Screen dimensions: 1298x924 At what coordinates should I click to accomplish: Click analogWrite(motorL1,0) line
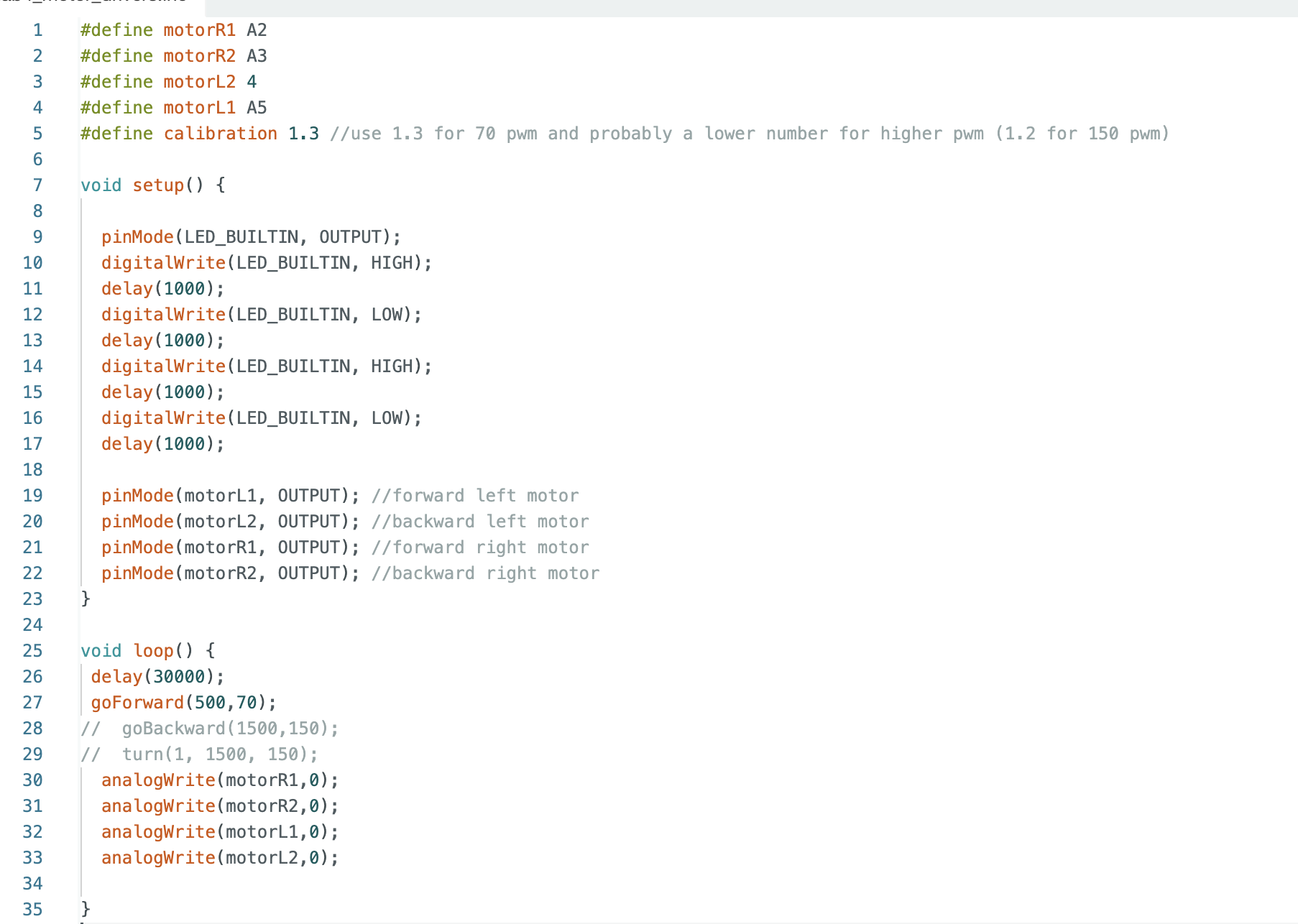click(220, 832)
